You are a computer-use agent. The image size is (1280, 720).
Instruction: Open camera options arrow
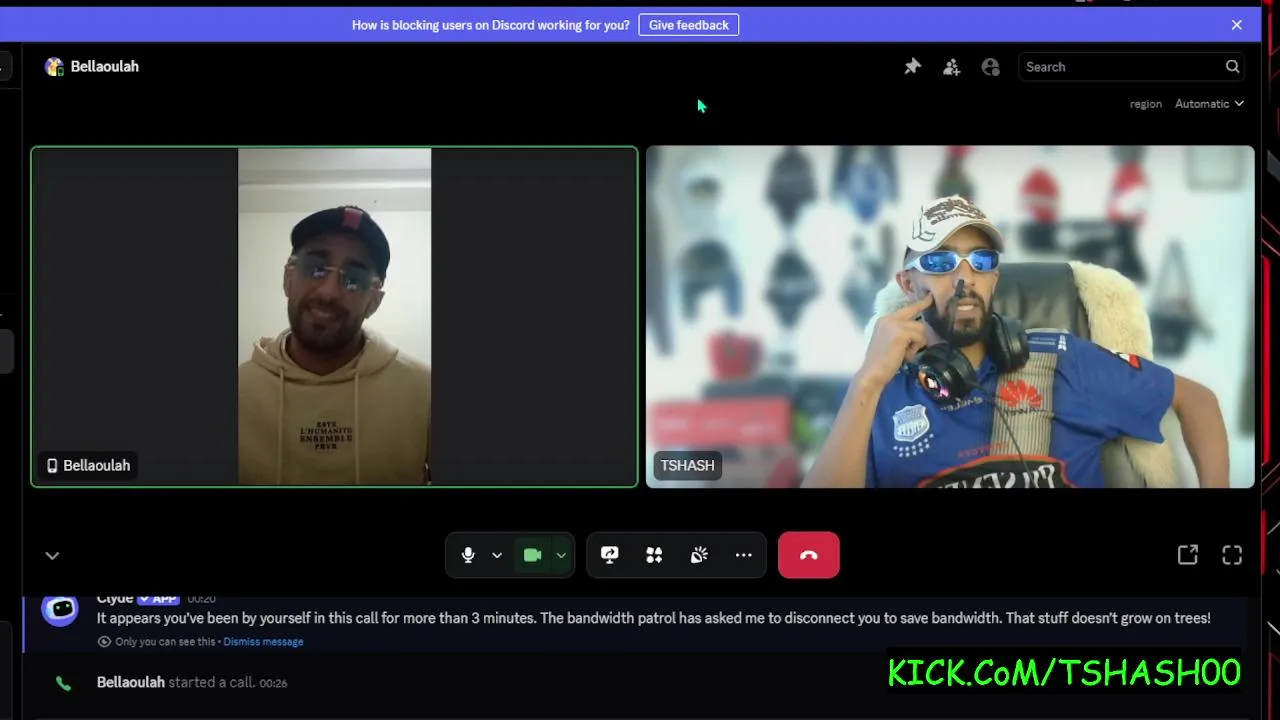click(x=561, y=555)
